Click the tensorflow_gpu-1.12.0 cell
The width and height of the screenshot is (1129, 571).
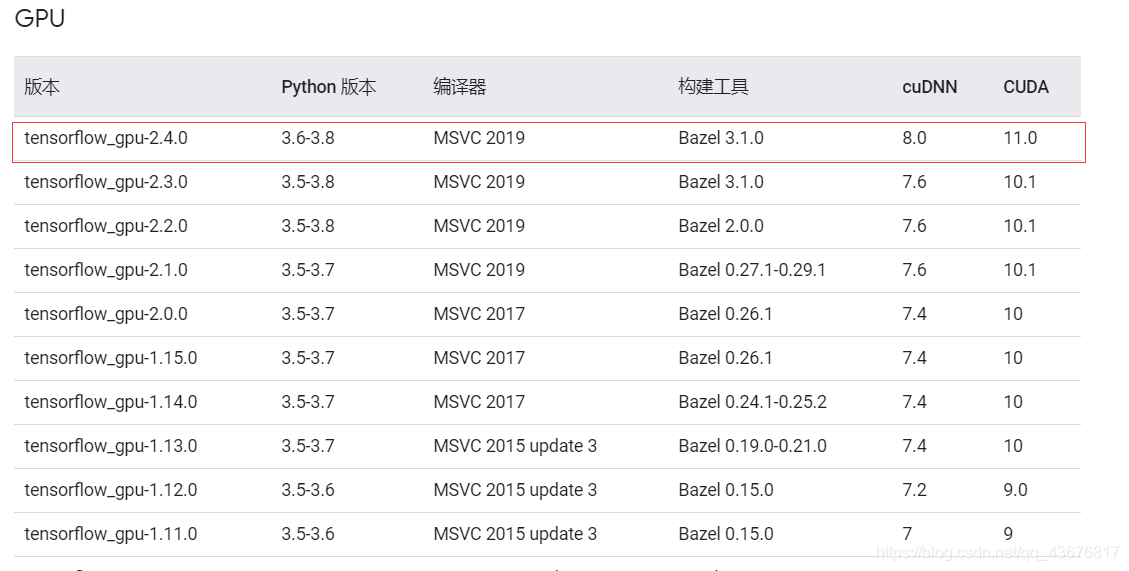point(110,490)
